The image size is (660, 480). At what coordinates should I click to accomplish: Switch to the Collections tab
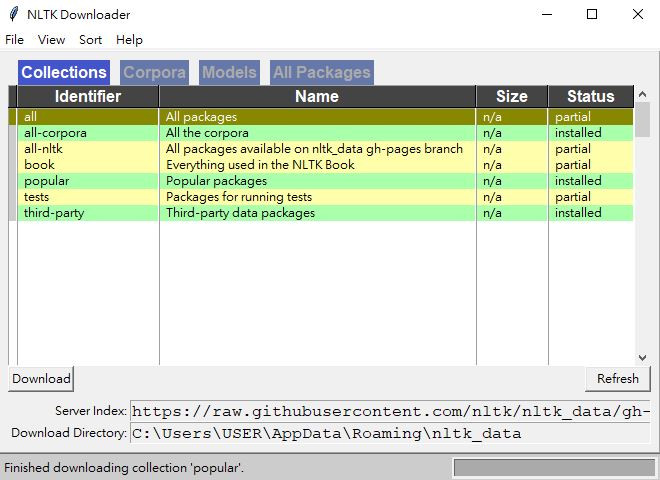(64, 72)
